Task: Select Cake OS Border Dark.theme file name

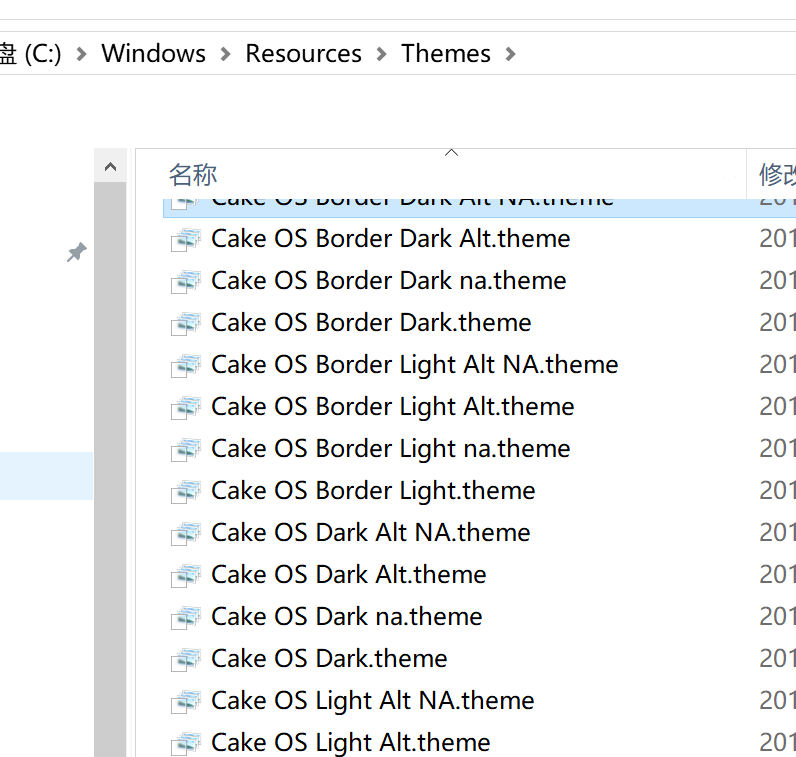Action: (x=371, y=323)
